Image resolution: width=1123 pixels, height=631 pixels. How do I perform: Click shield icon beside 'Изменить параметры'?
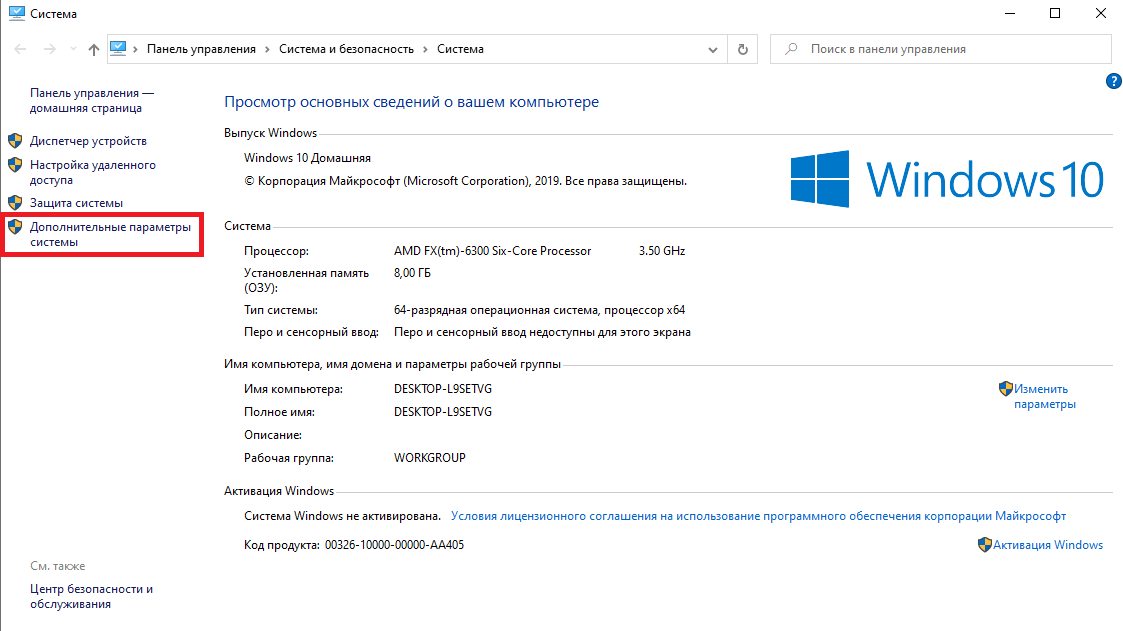click(1006, 388)
